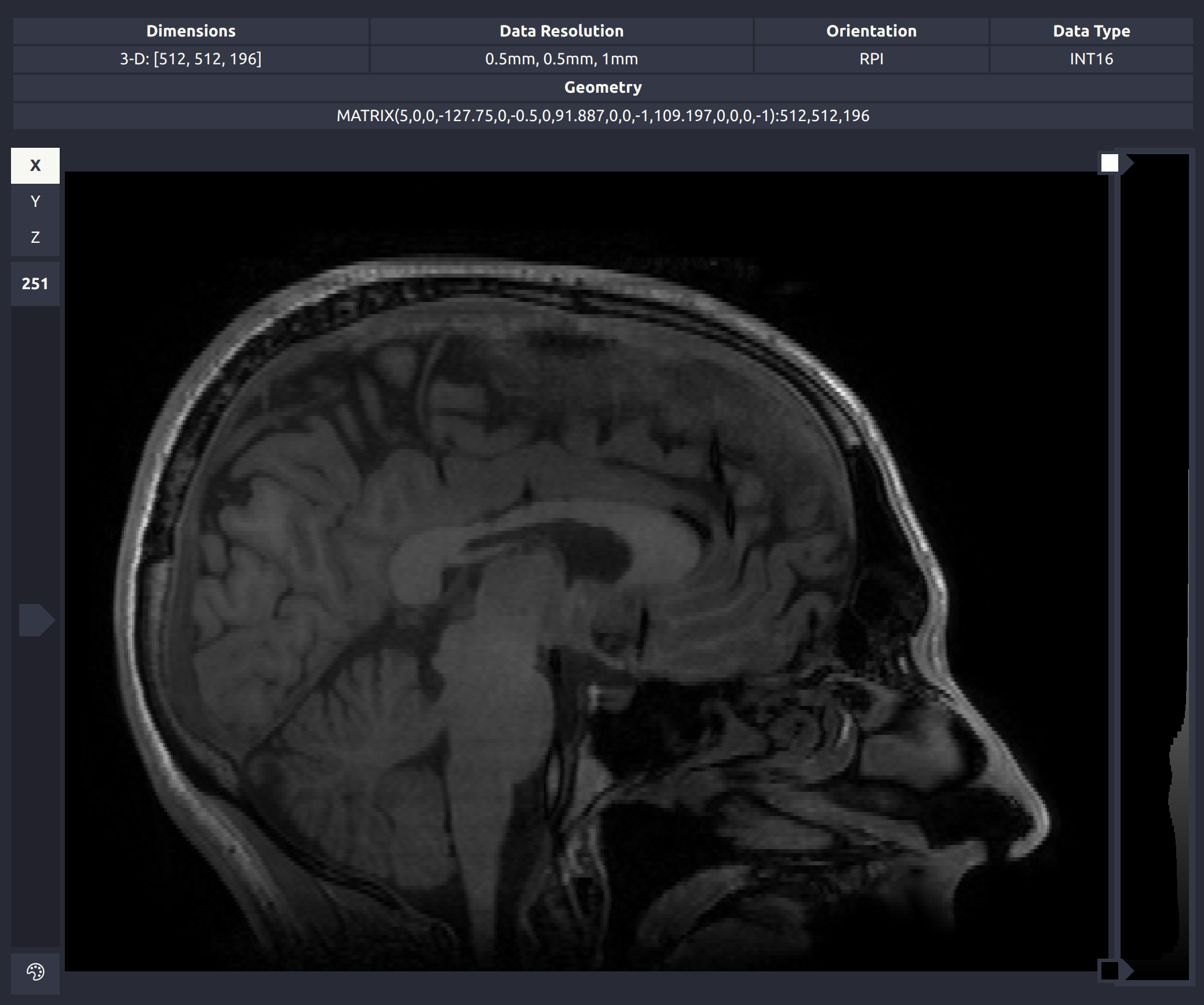Click the 3-D dimensions value cell

[x=191, y=59]
